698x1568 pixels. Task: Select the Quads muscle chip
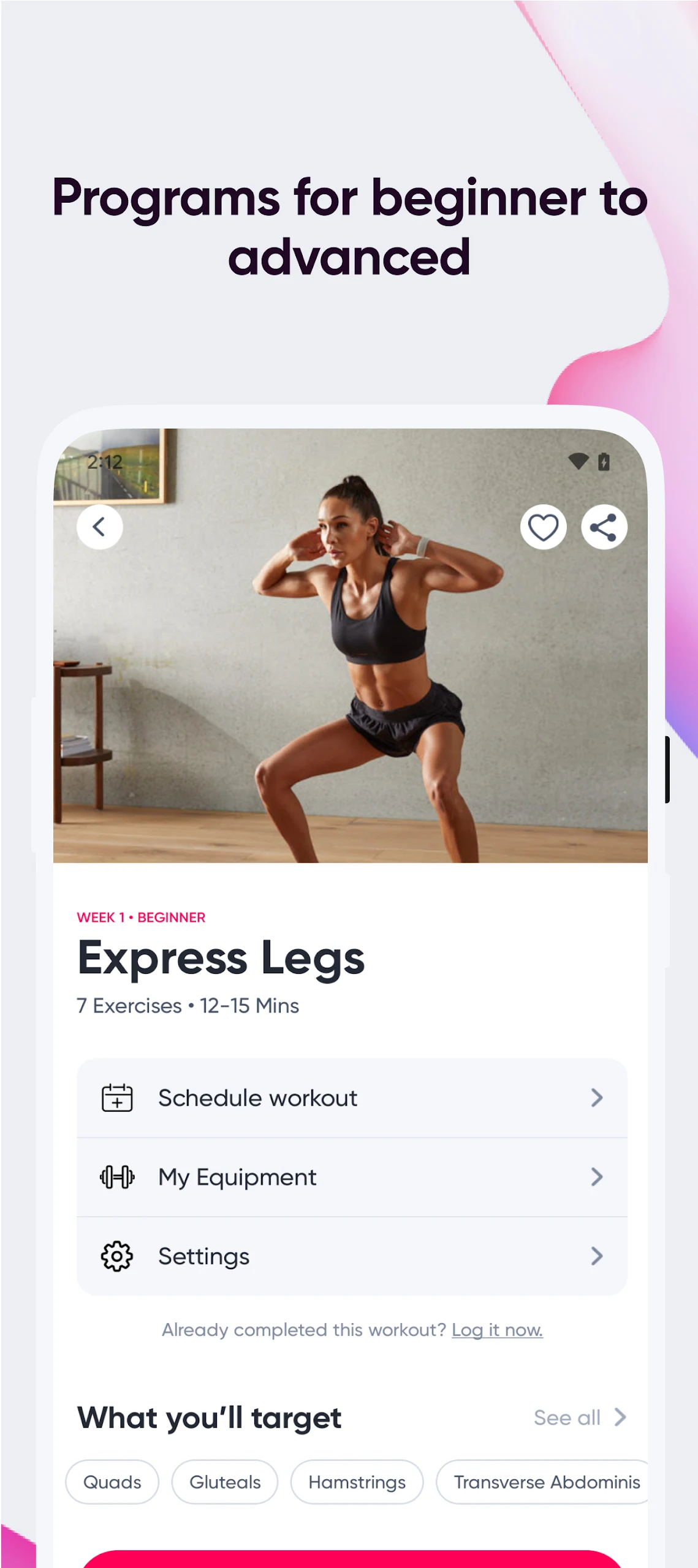click(x=112, y=1482)
